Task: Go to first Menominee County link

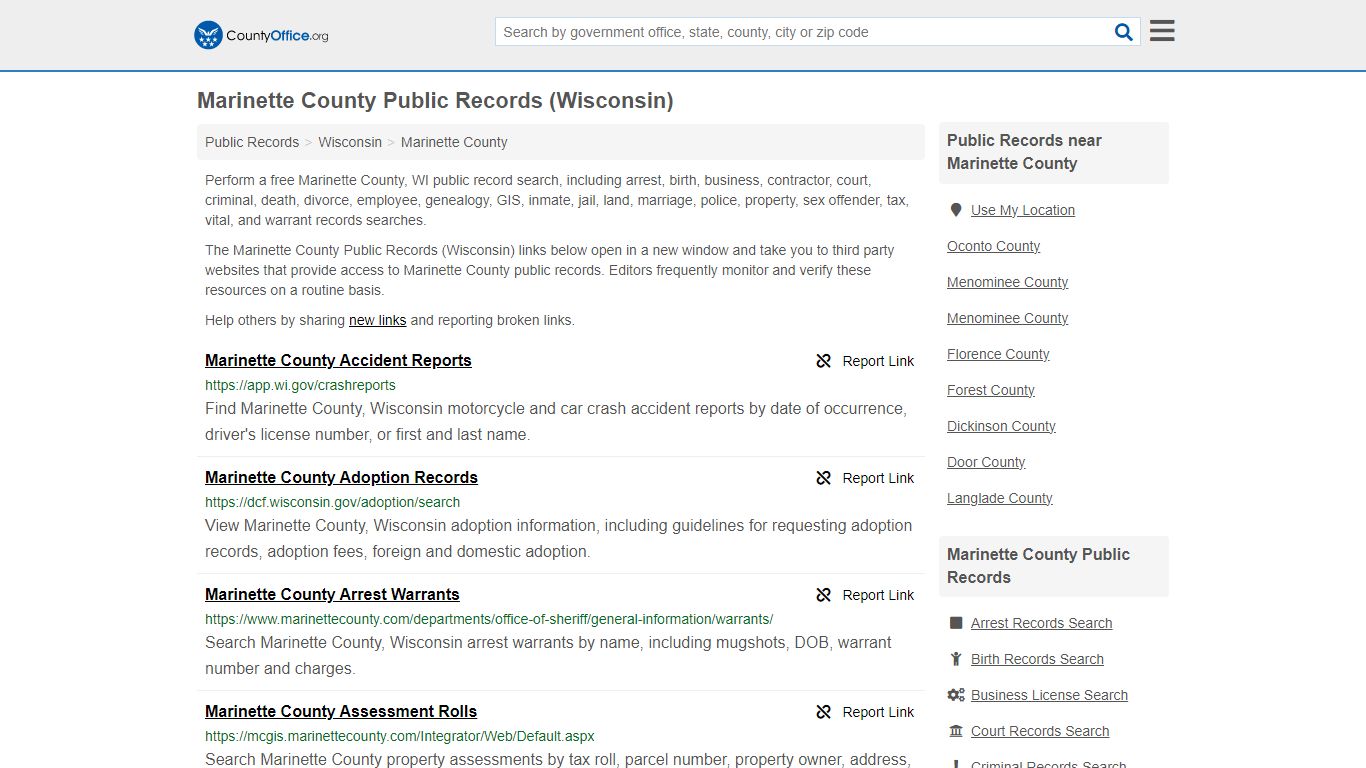Action: [1007, 282]
